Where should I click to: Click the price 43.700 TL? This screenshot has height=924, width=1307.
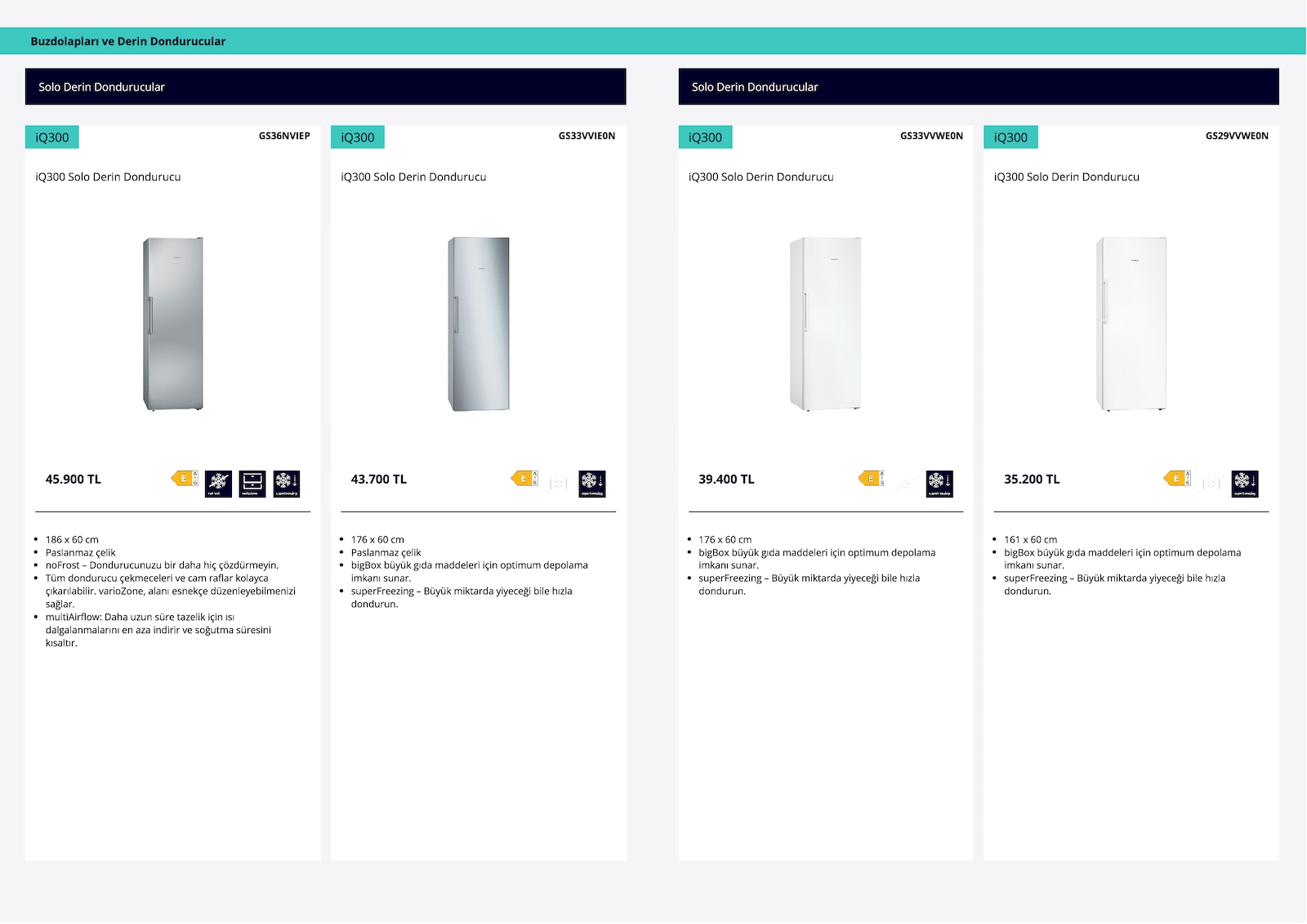[x=379, y=480]
